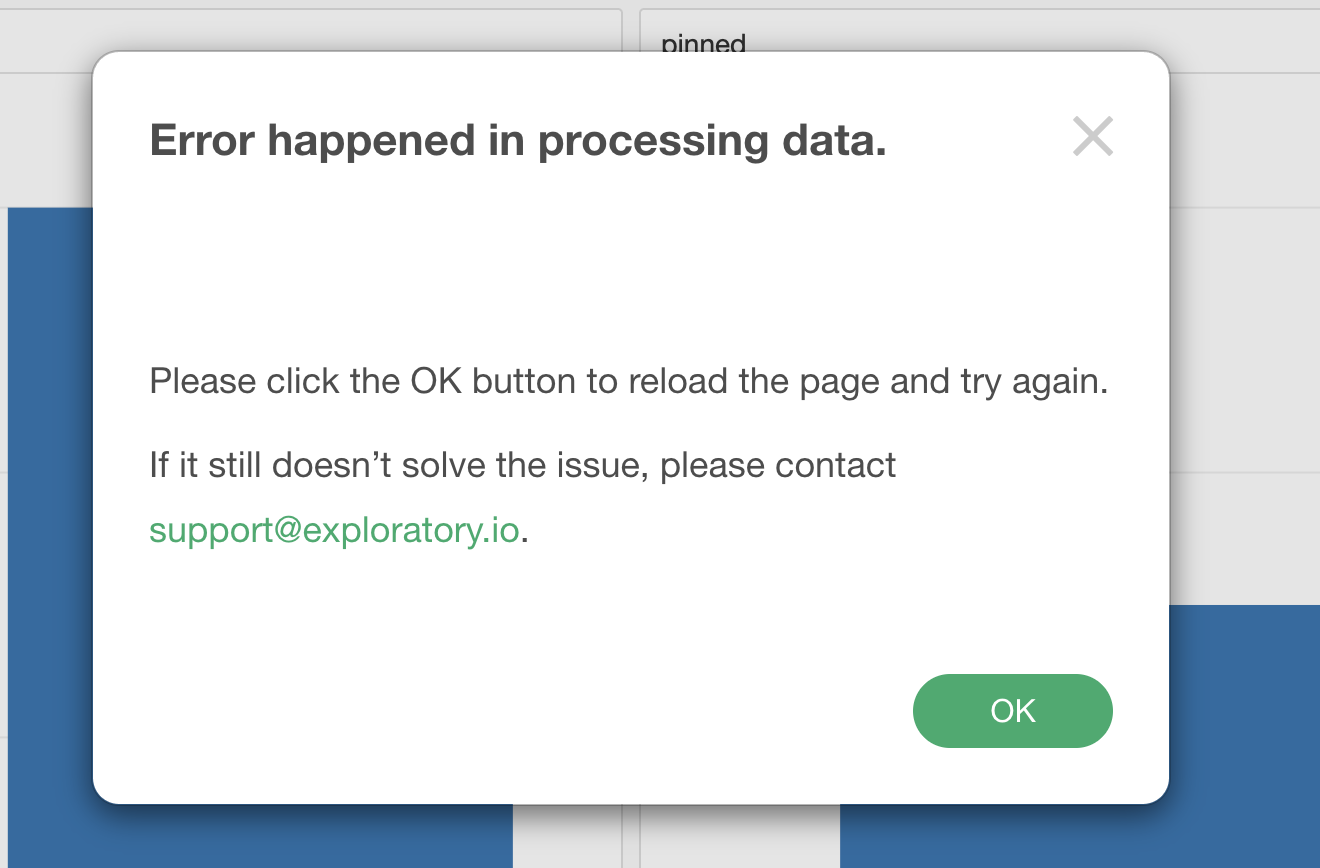Click the "If it still doesn't solve" text line
This screenshot has width=1320, height=868.
[522, 465]
